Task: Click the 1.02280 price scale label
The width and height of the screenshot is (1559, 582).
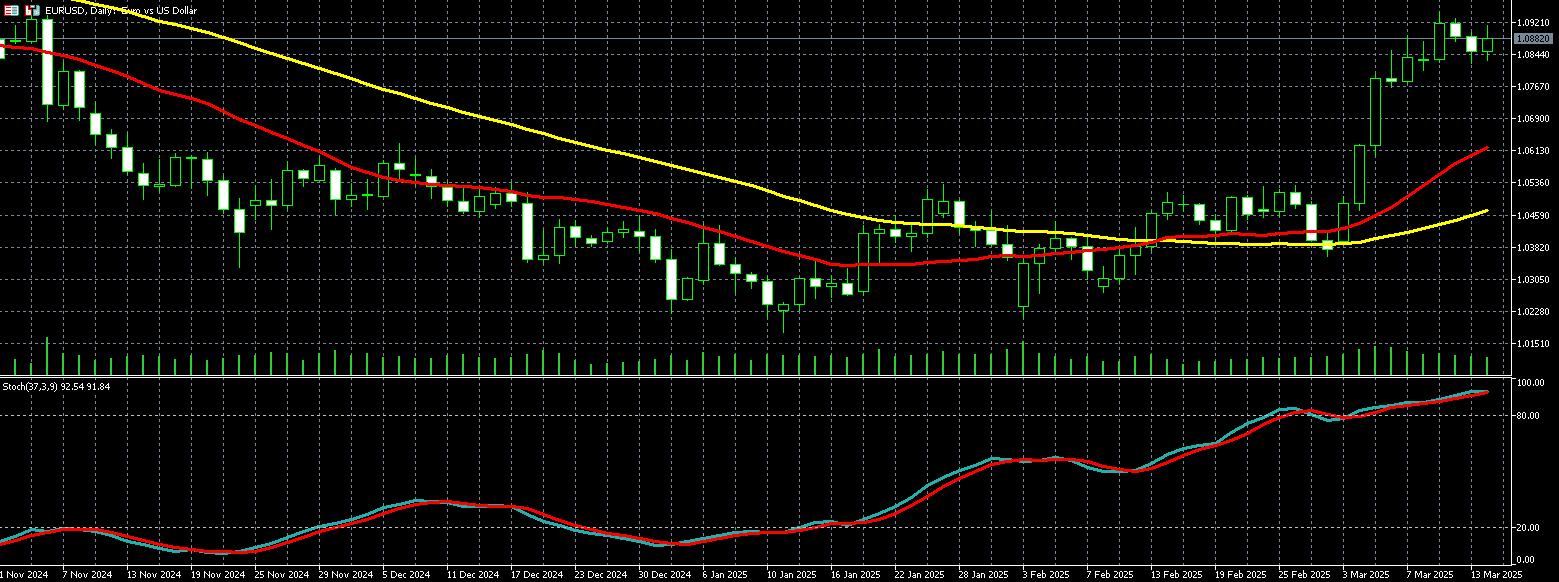Action: click(x=1534, y=312)
